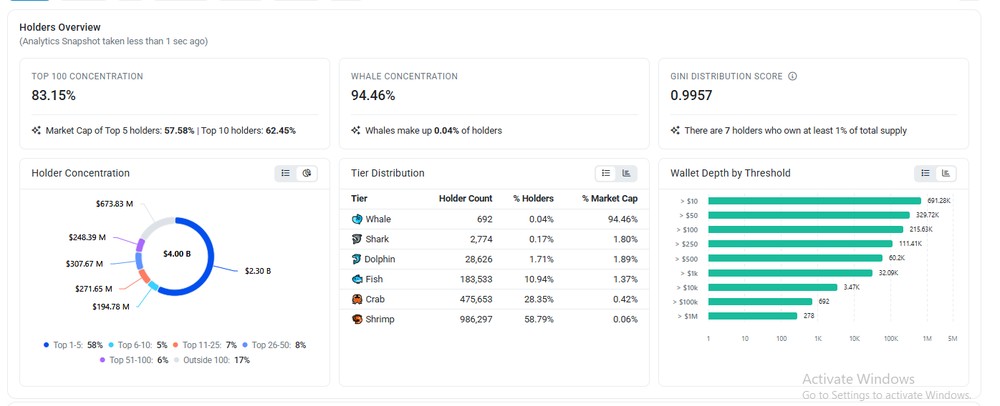
Task: Open Gini Distribution Score info tooltip
Action: (x=793, y=76)
